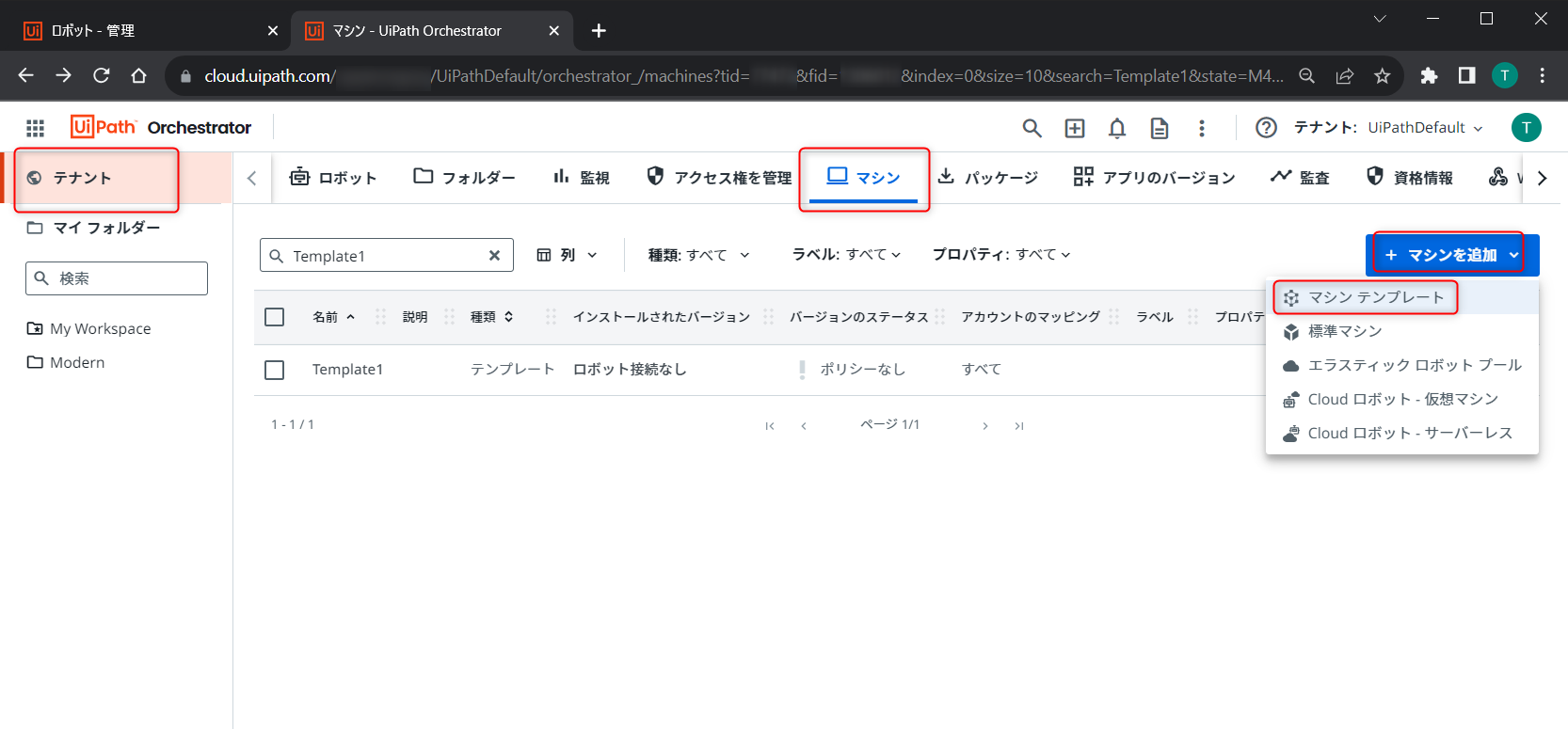The image size is (1568, 729).
Task: Open the Chrome profile avatar
Action: tap(1505, 75)
